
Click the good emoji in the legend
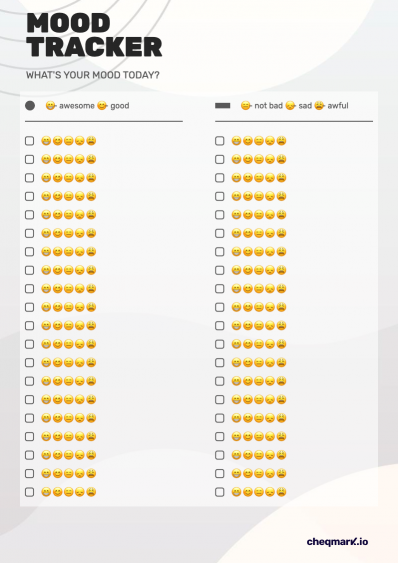tap(102, 106)
